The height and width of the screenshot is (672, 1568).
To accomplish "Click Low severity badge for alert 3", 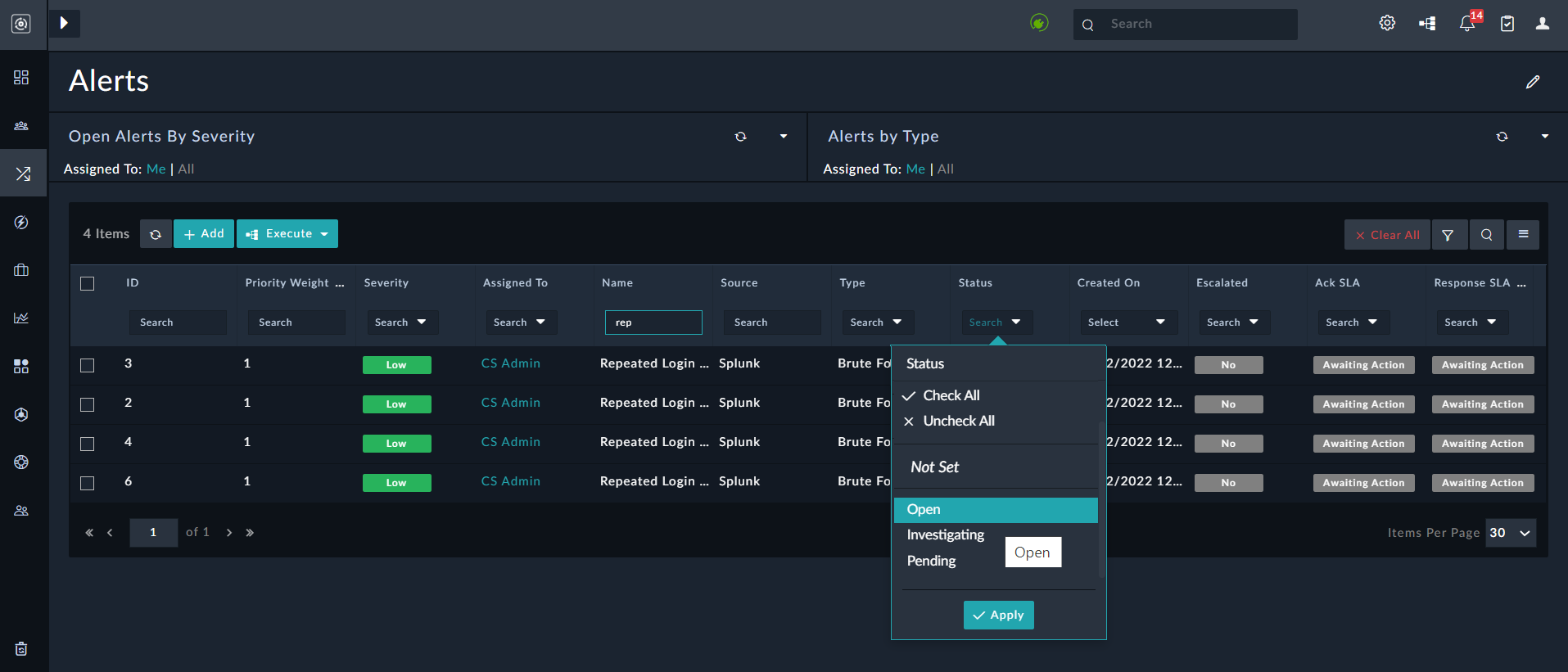I will point(397,365).
